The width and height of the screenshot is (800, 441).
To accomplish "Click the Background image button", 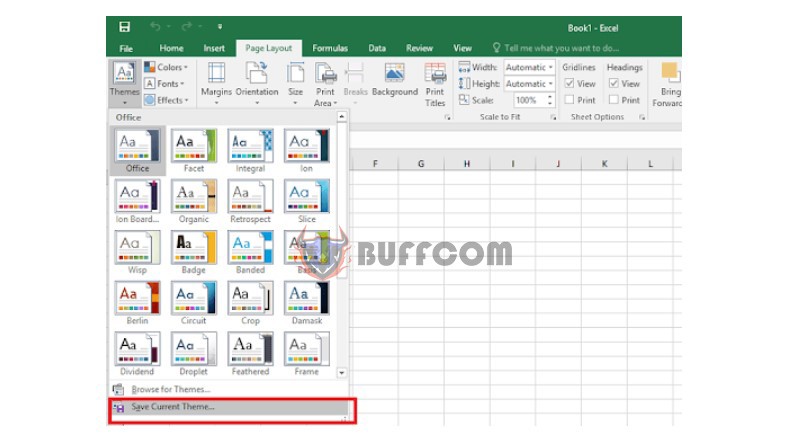I will 395,80.
